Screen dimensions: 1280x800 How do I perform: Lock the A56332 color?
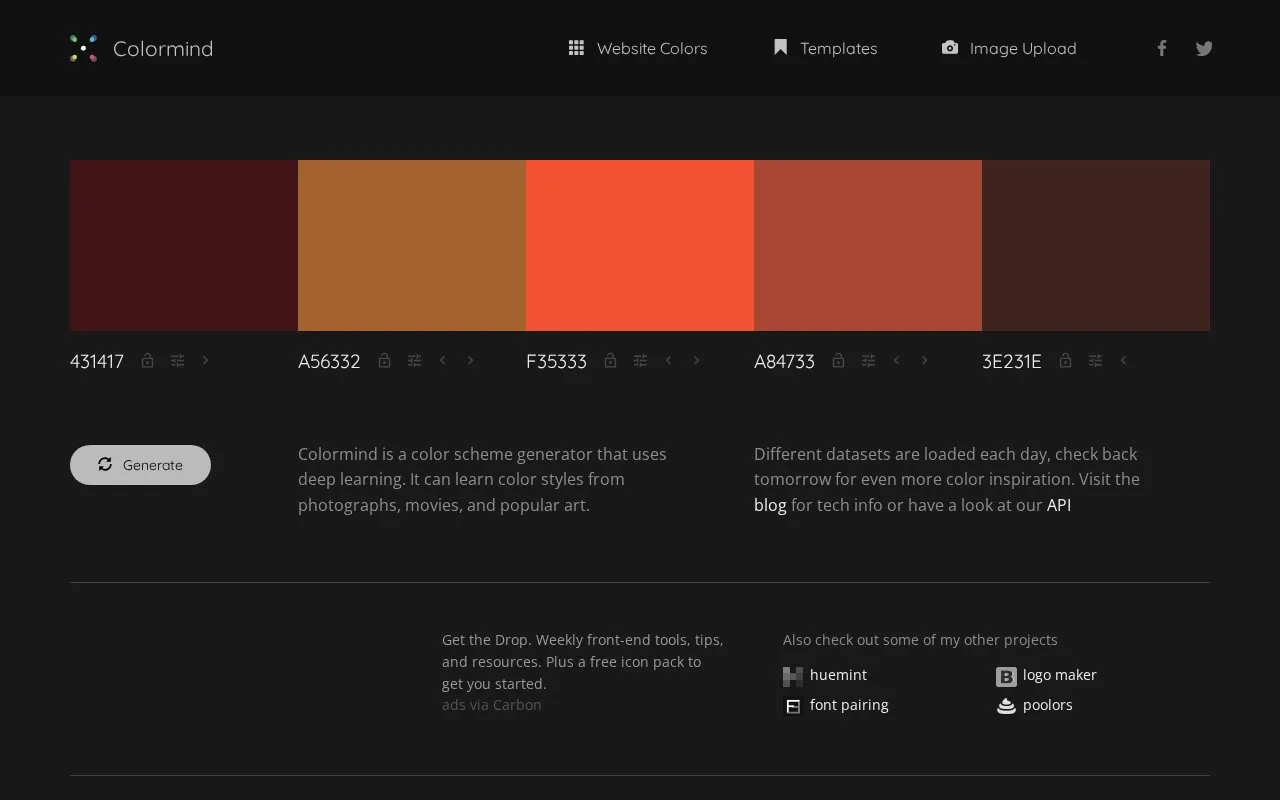click(x=384, y=360)
